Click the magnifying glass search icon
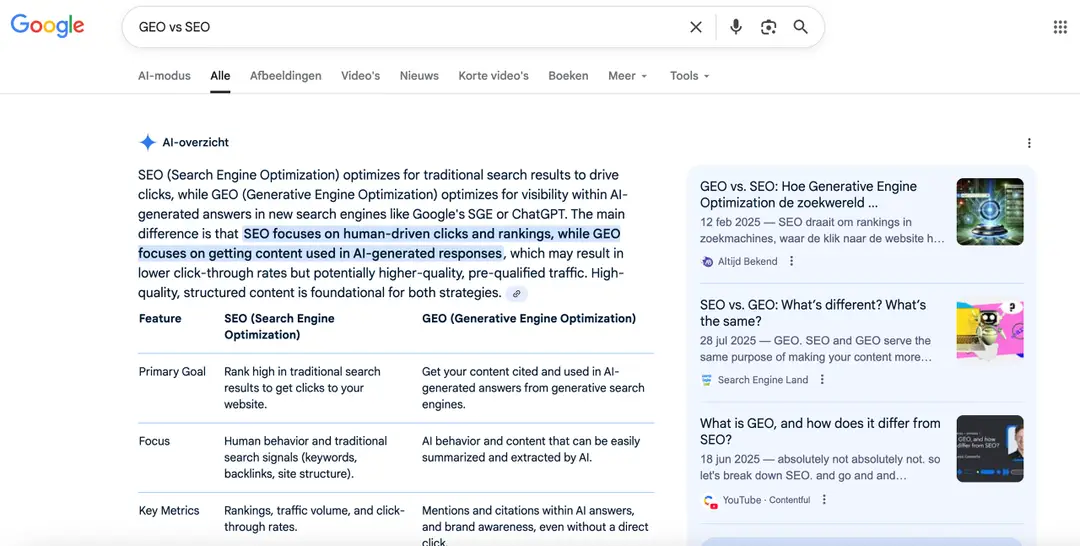1080x546 pixels. coord(800,27)
